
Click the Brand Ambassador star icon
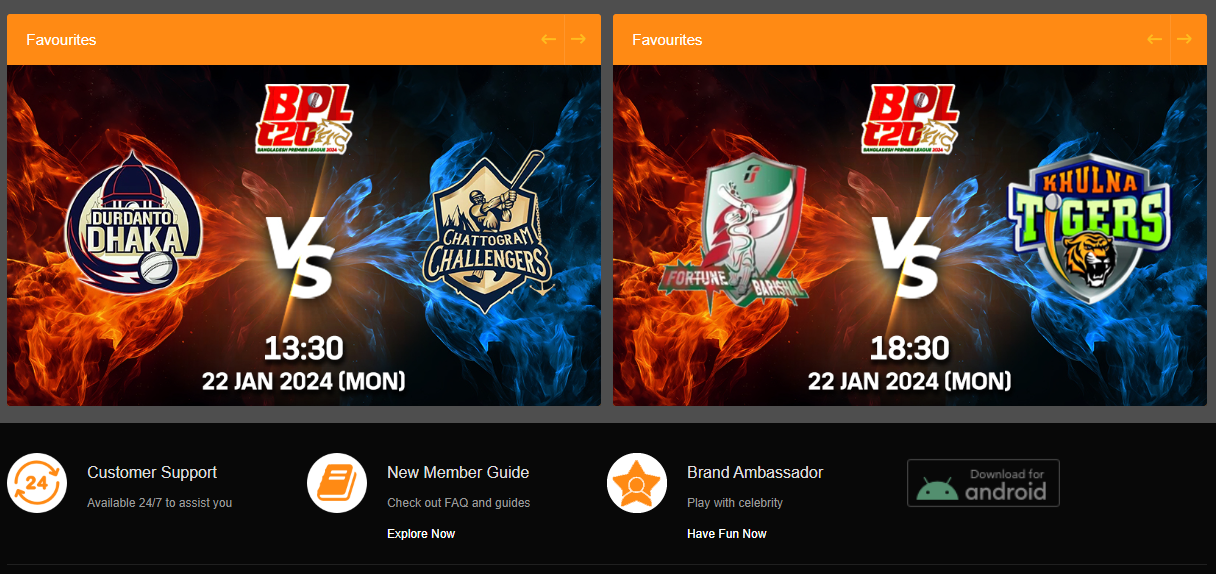pyautogui.click(x=637, y=483)
